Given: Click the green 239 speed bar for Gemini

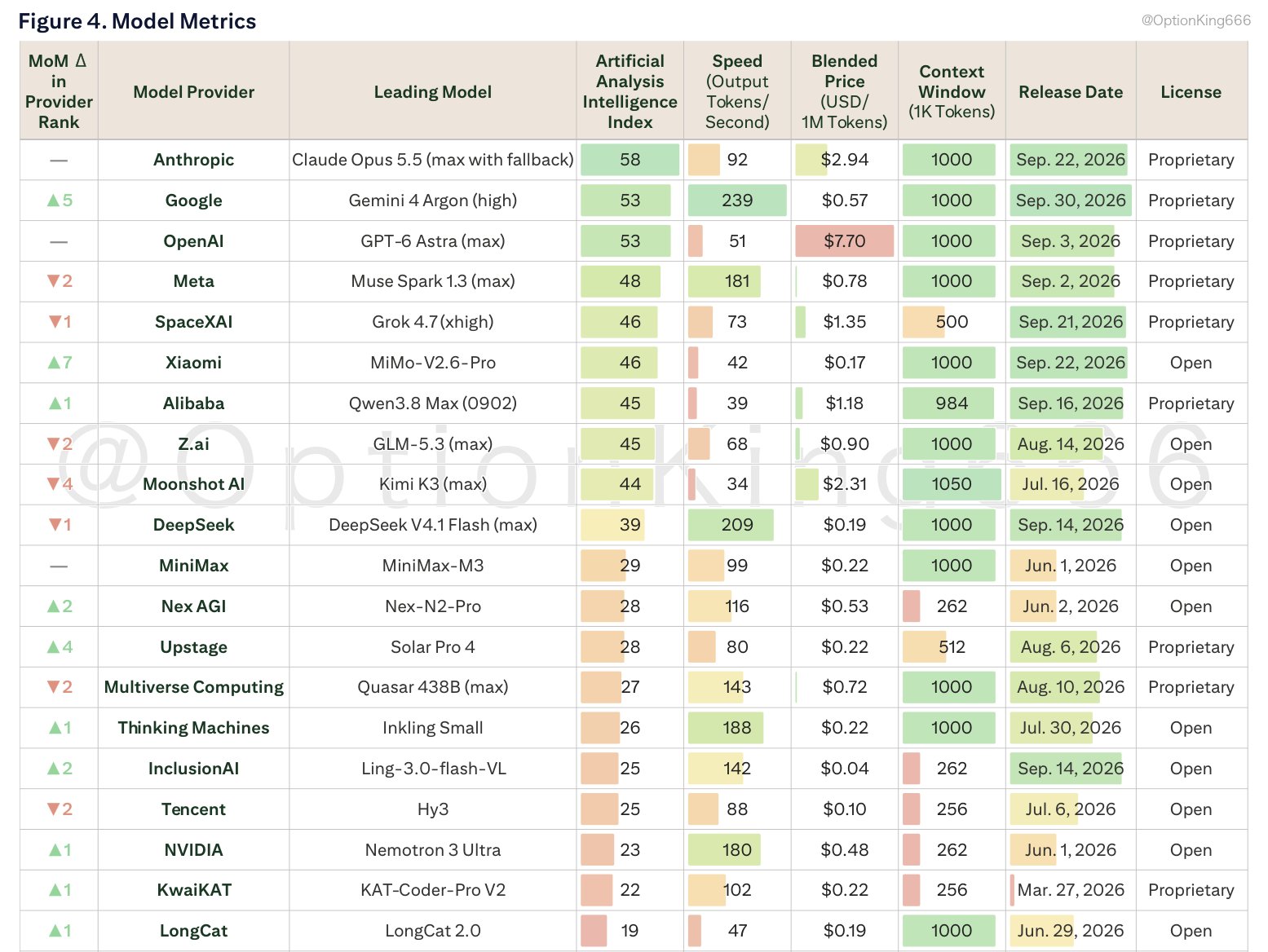Looking at the screenshot, I should pyautogui.click(x=737, y=201).
